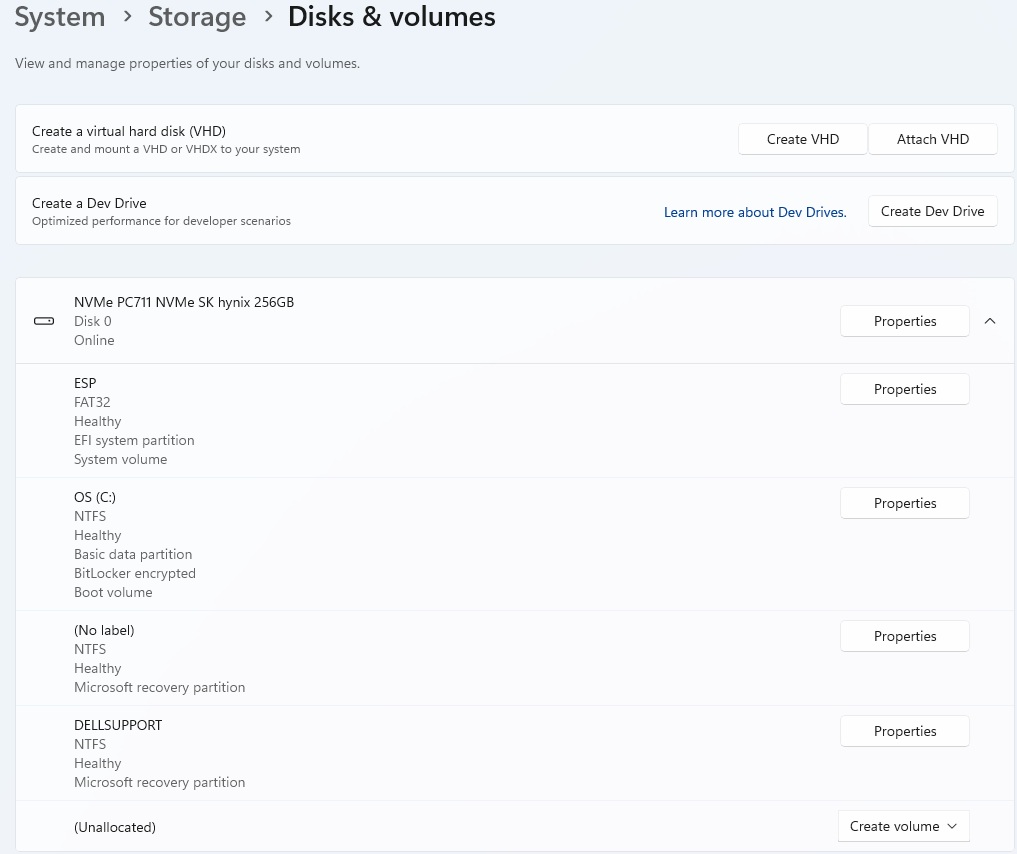Select the OS (C:) volume entry

coord(95,497)
